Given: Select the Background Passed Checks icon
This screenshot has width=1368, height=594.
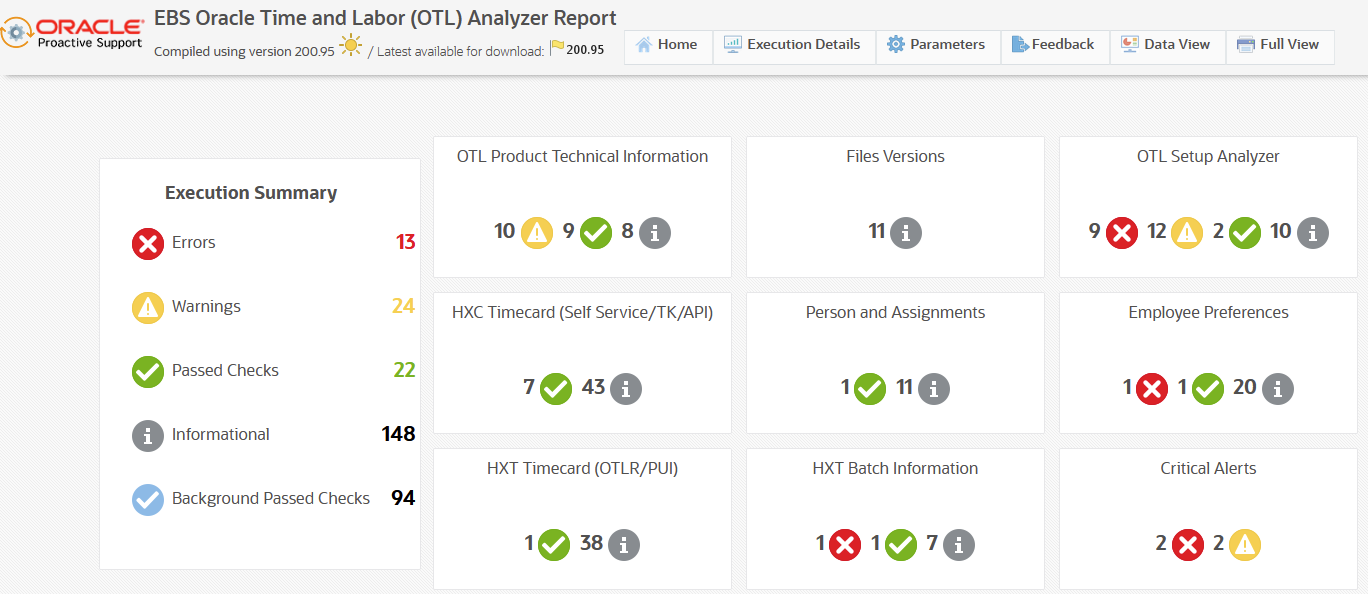Looking at the screenshot, I should click(147, 498).
